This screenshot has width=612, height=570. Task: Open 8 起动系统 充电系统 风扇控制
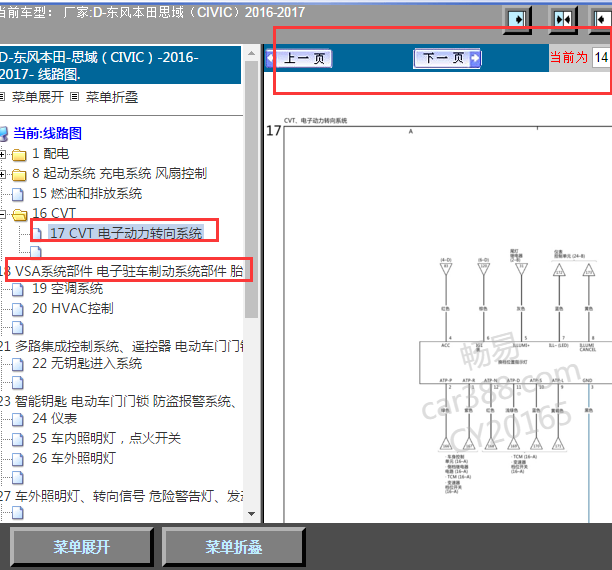point(119,173)
